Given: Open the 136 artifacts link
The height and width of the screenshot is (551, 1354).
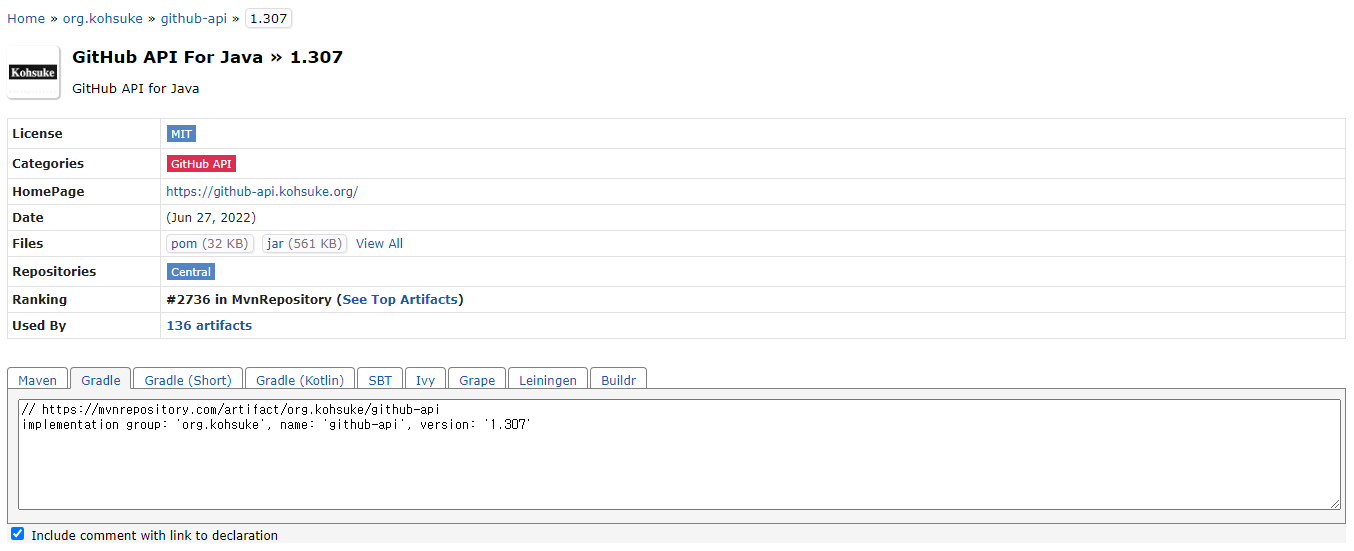Looking at the screenshot, I should point(209,325).
